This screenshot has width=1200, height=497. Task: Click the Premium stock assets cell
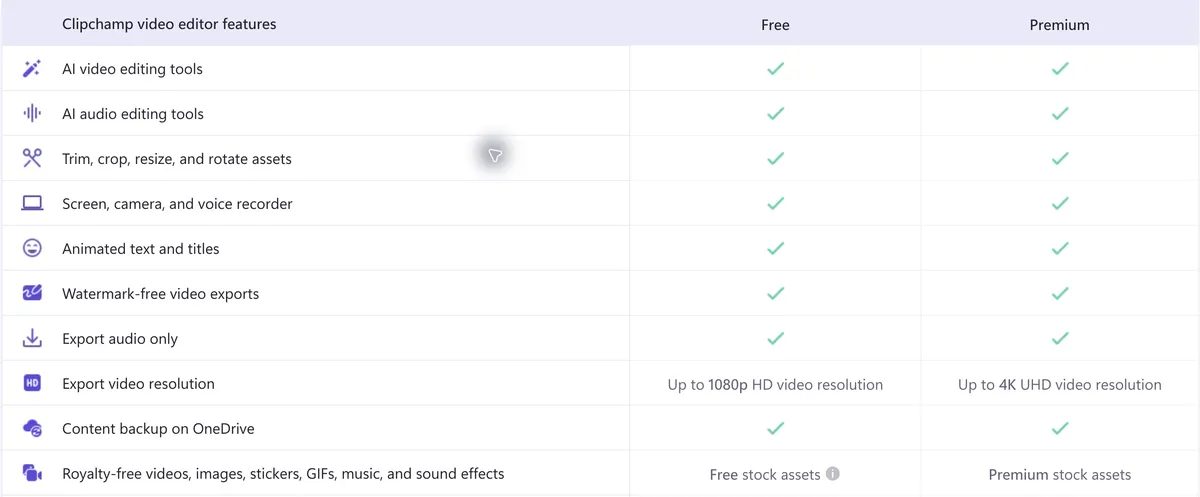1060,474
